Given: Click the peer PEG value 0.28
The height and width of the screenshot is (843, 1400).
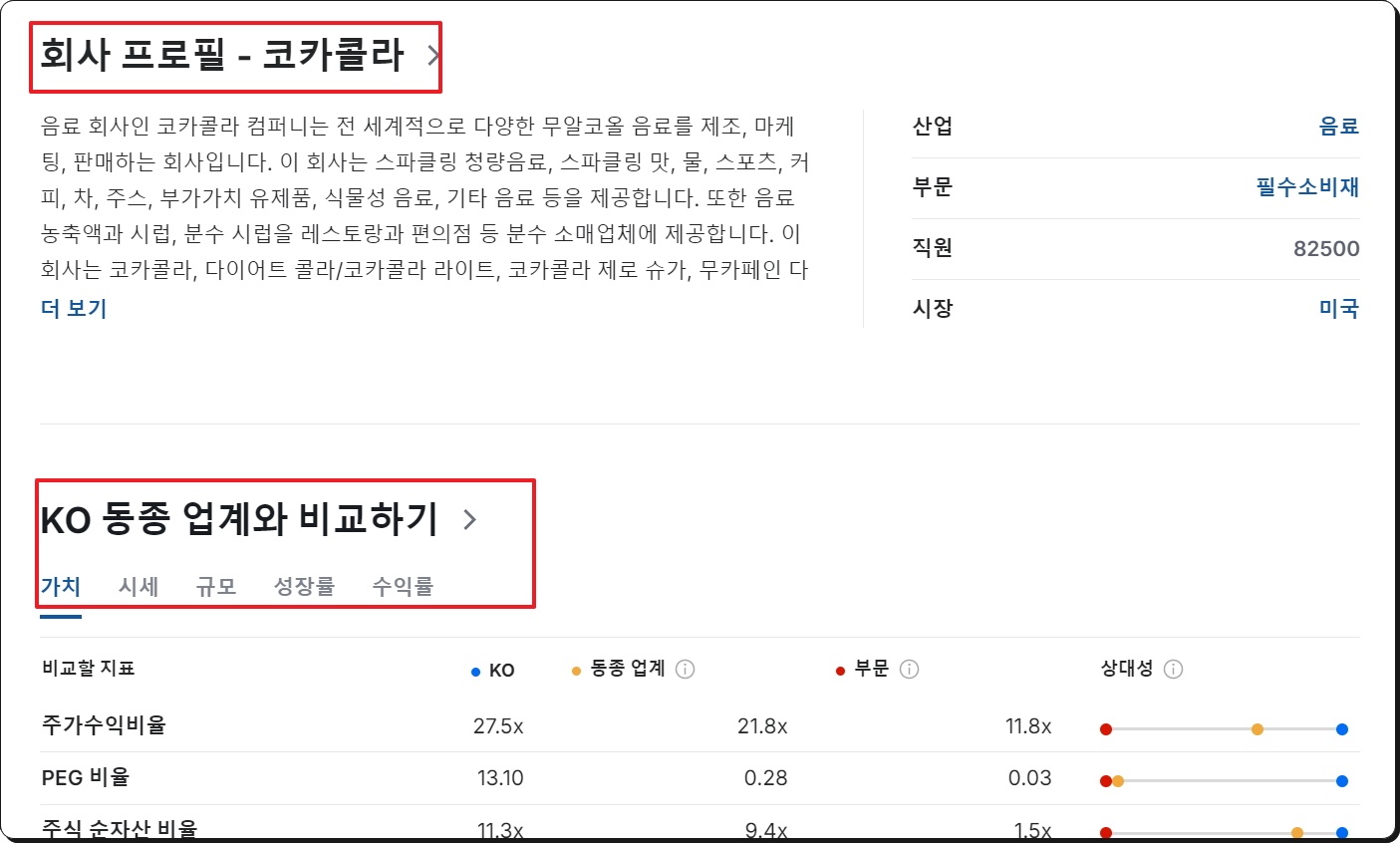Looking at the screenshot, I should coord(765,778).
